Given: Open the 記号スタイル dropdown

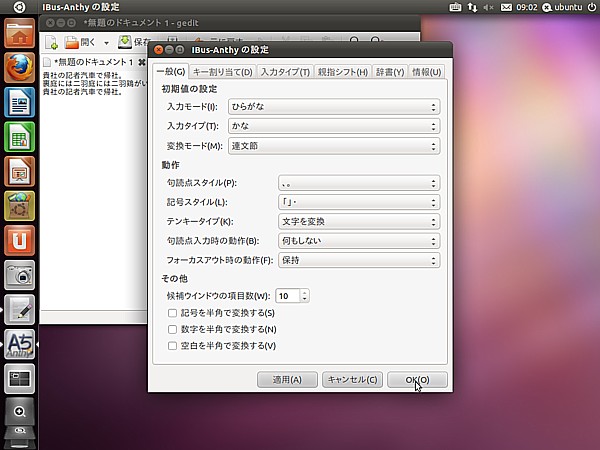Looking at the screenshot, I should point(359,202).
